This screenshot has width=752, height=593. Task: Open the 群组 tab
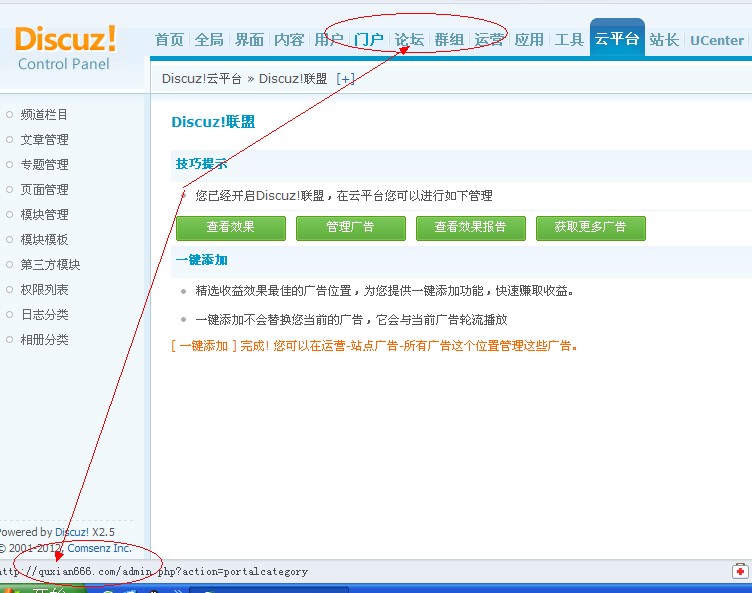449,40
